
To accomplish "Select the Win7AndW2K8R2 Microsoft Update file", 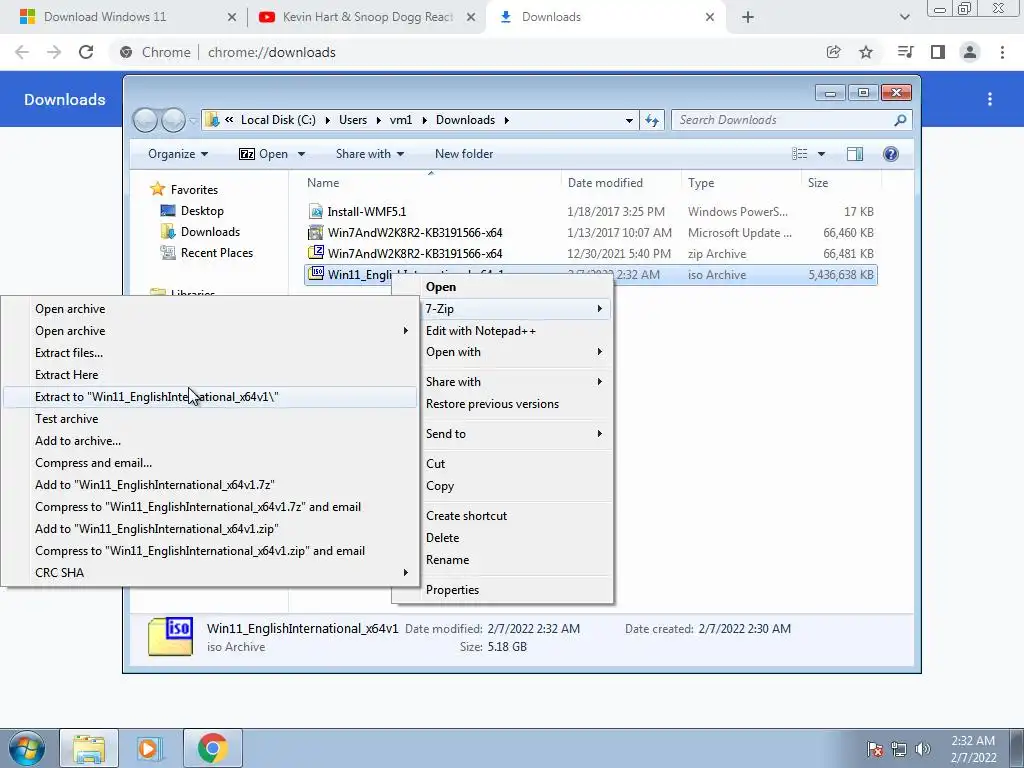I will pyautogui.click(x=590, y=232).
